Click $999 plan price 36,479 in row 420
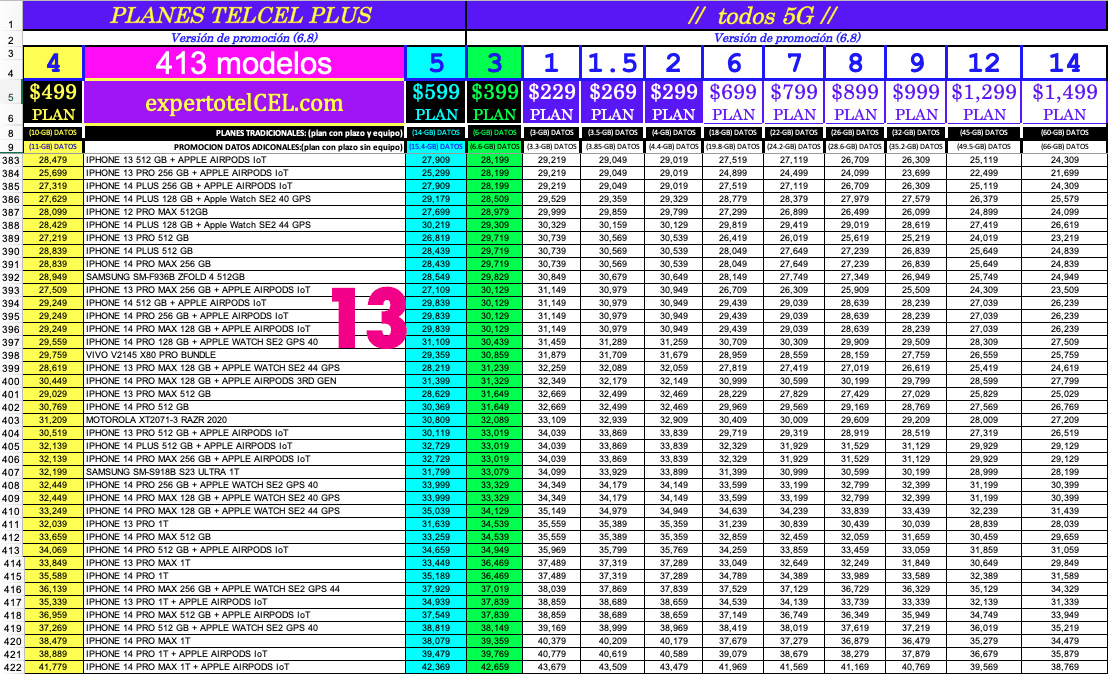 (917, 641)
